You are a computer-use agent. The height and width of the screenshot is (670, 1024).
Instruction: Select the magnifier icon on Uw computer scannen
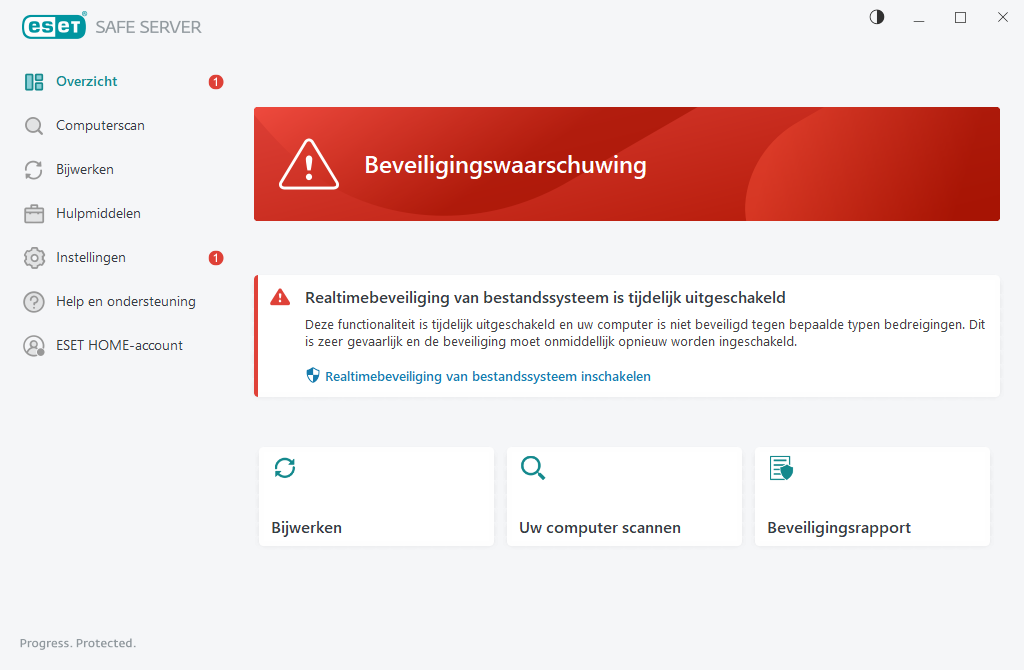pos(533,467)
